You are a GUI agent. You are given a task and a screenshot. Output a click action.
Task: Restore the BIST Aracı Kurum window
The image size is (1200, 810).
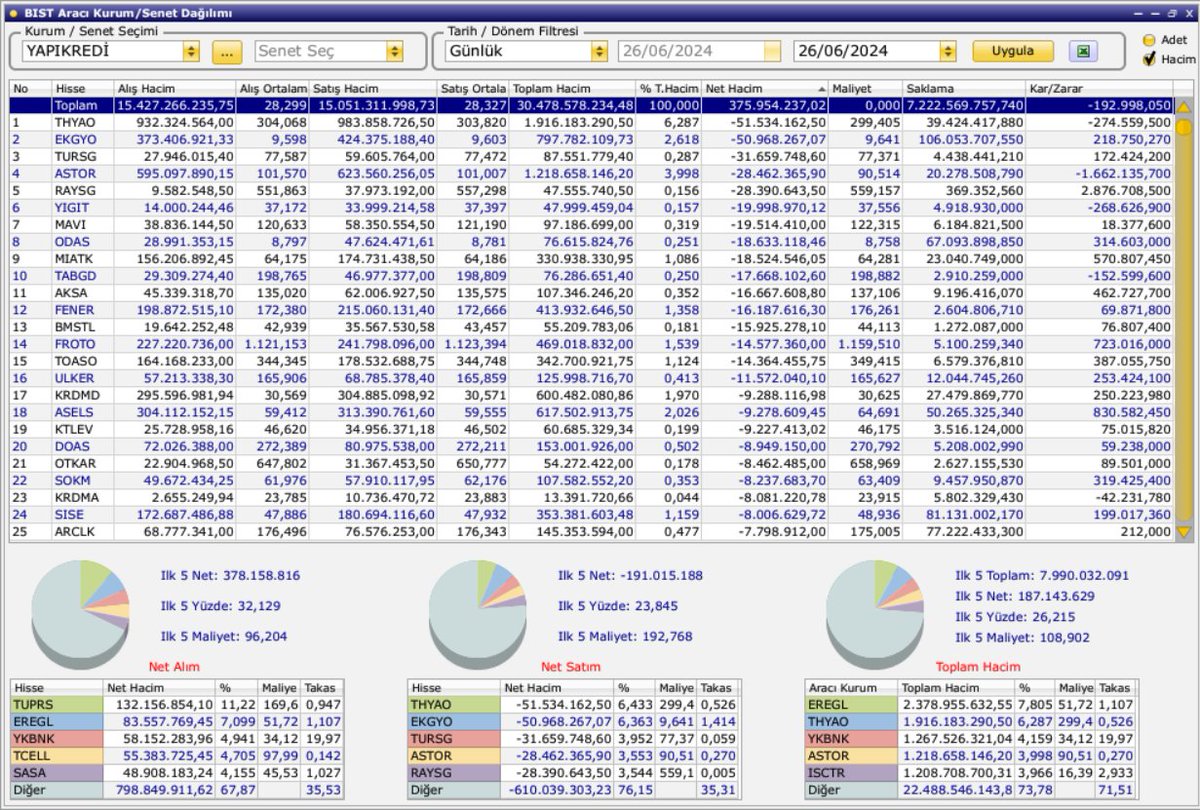1171,13
